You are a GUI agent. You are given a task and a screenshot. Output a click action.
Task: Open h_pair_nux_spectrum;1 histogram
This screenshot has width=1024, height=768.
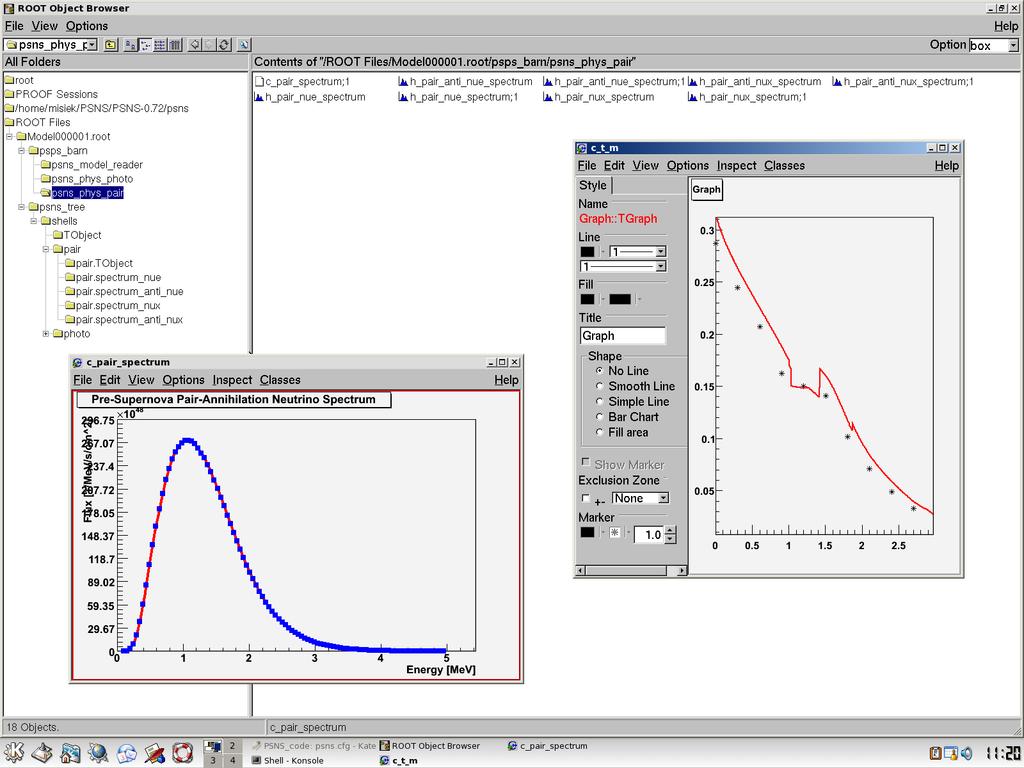click(x=748, y=97)
